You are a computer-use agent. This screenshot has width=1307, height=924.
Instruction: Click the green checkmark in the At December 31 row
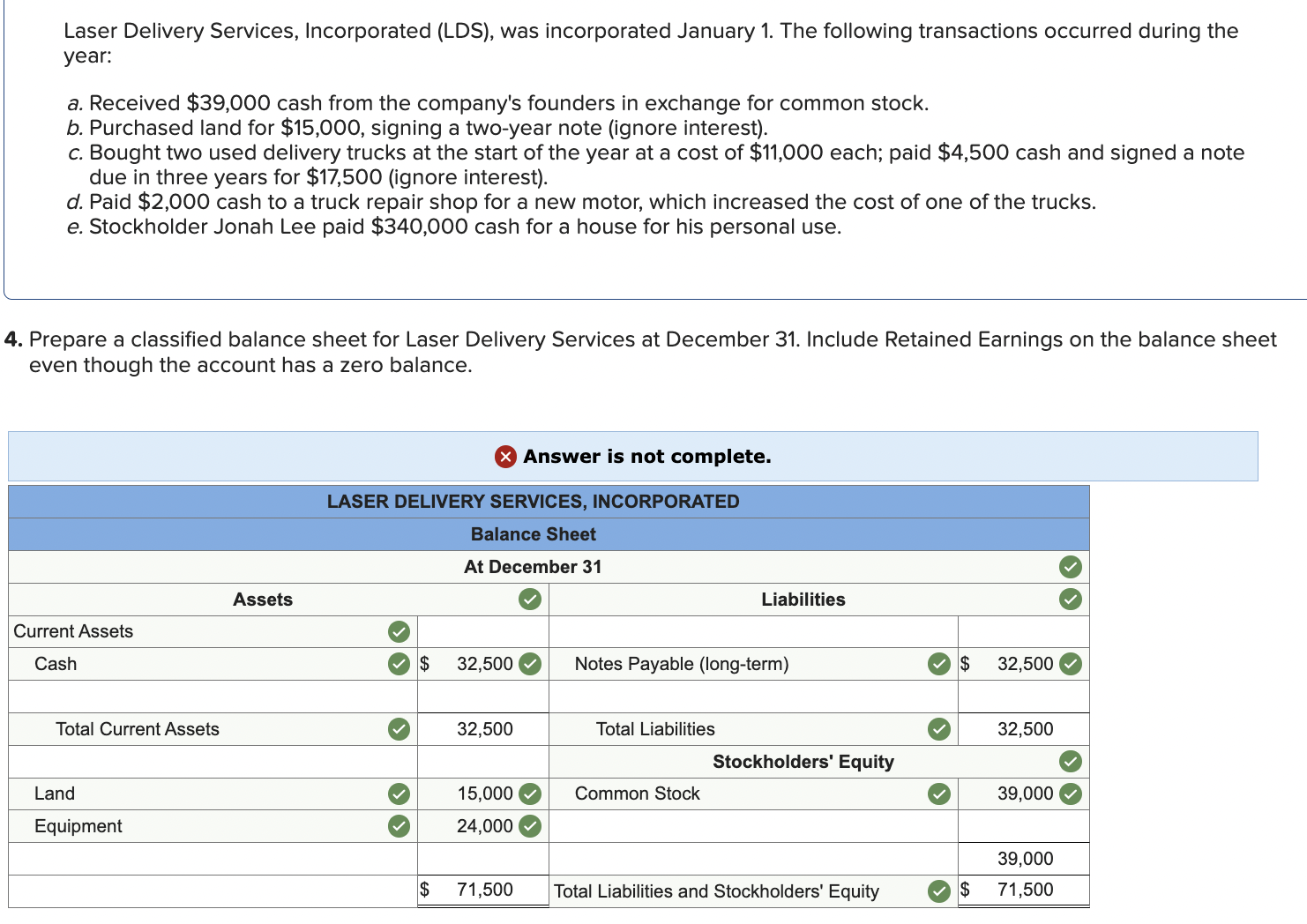1070,567
